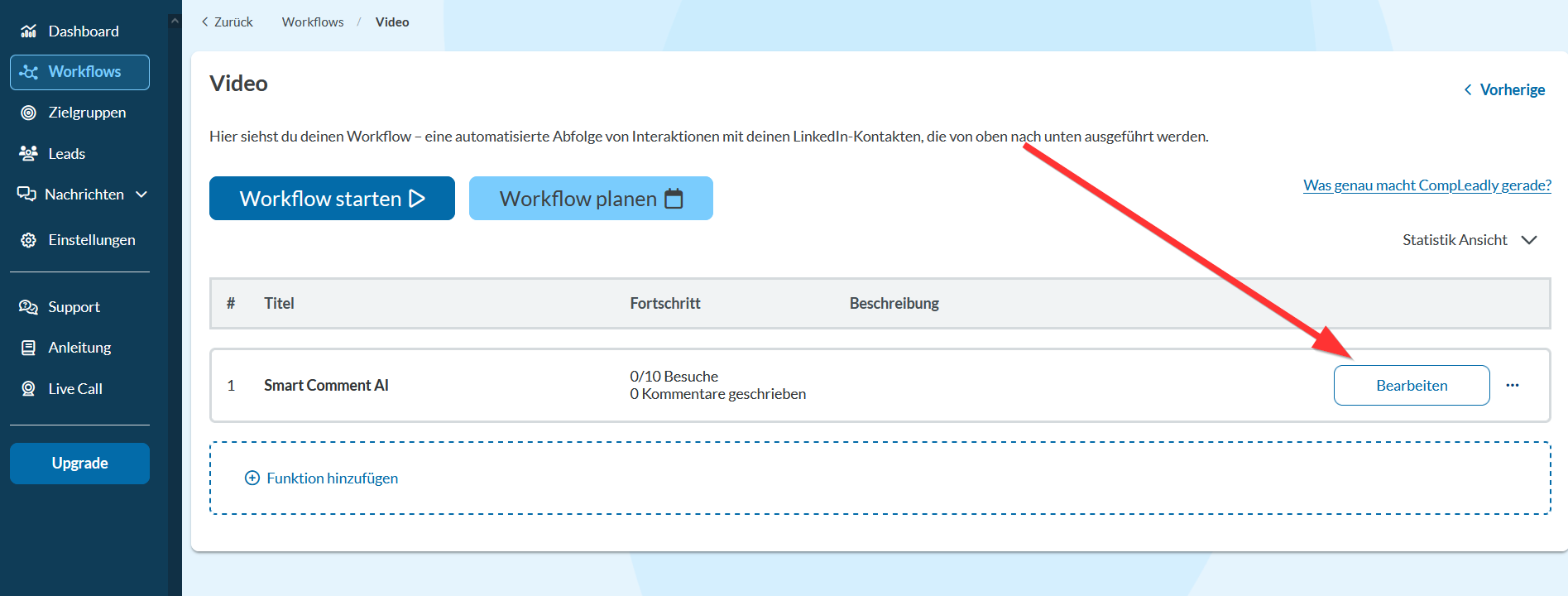
Task: Click Bearbeiten for Smart Comment AI
Action: [1411, 386]
